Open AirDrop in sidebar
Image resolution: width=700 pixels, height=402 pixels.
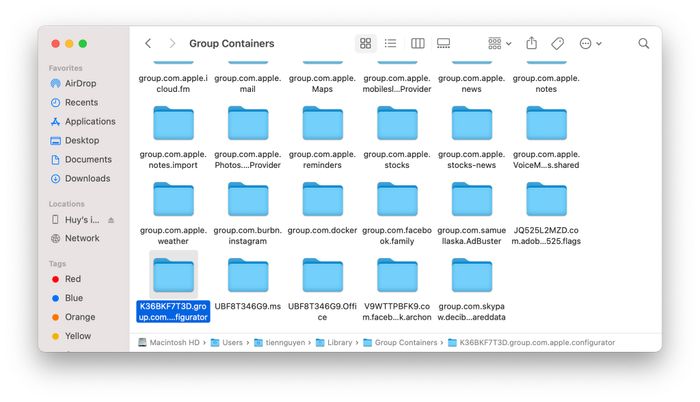[82, 83]
